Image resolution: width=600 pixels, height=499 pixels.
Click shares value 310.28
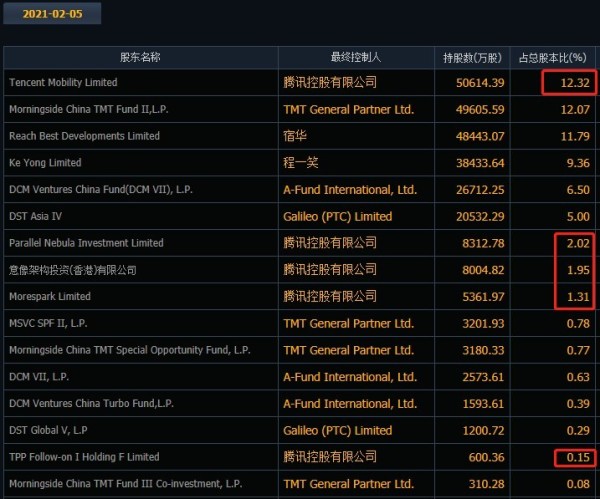[x=486, y=484]
